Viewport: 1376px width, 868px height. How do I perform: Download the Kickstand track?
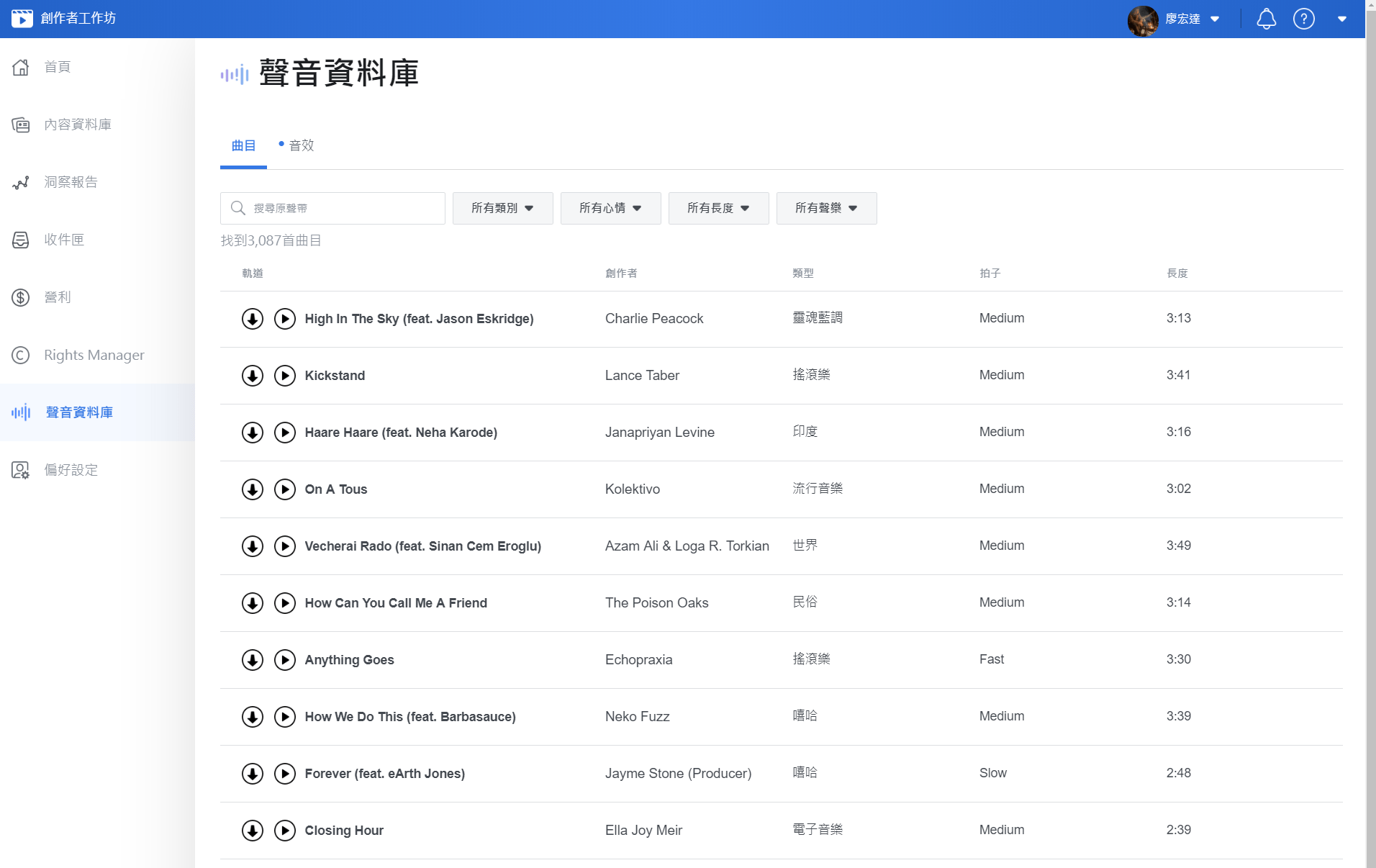click(x=253, y=376)
